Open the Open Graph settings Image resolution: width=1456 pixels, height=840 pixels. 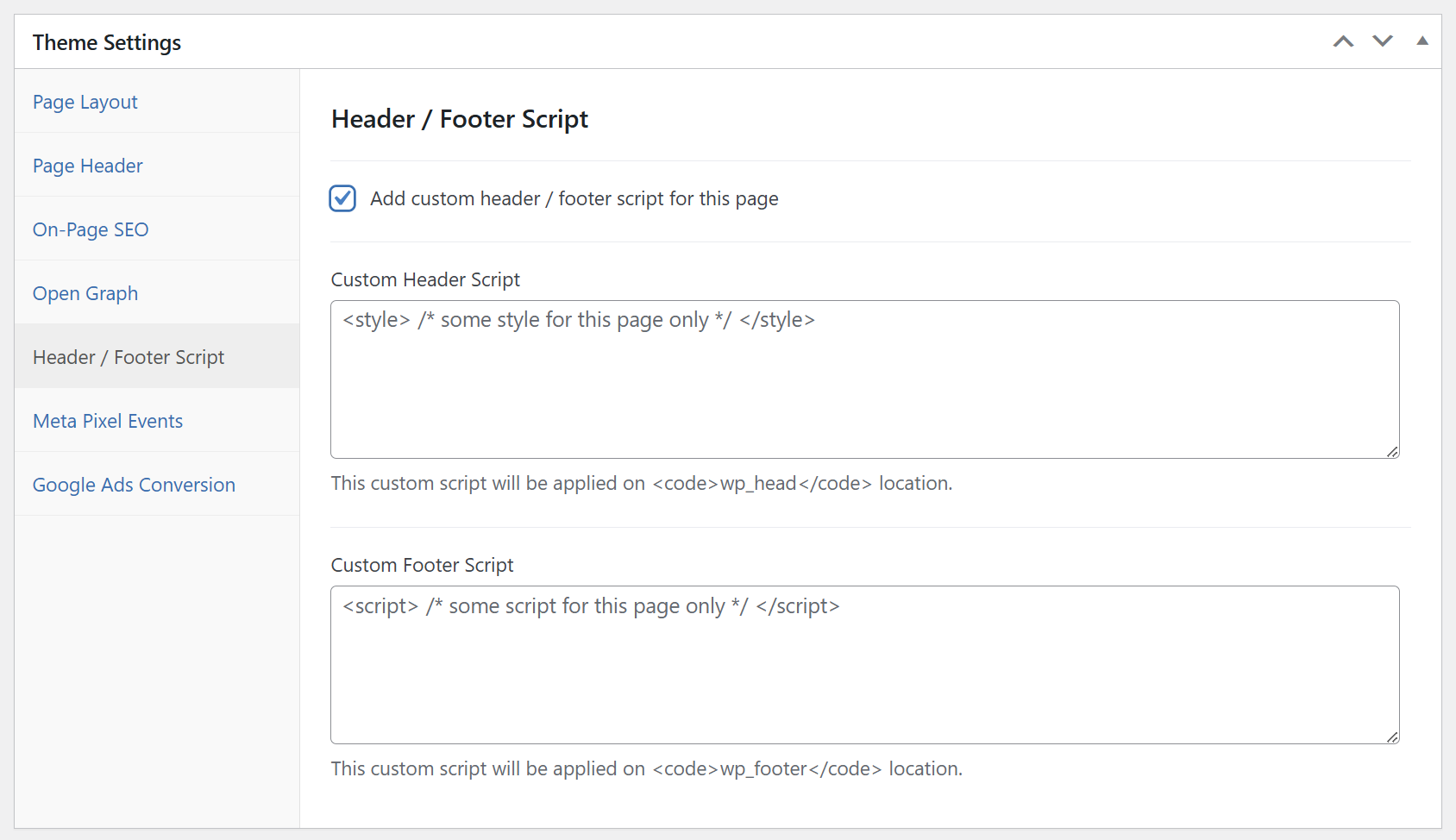coord(85,293)
